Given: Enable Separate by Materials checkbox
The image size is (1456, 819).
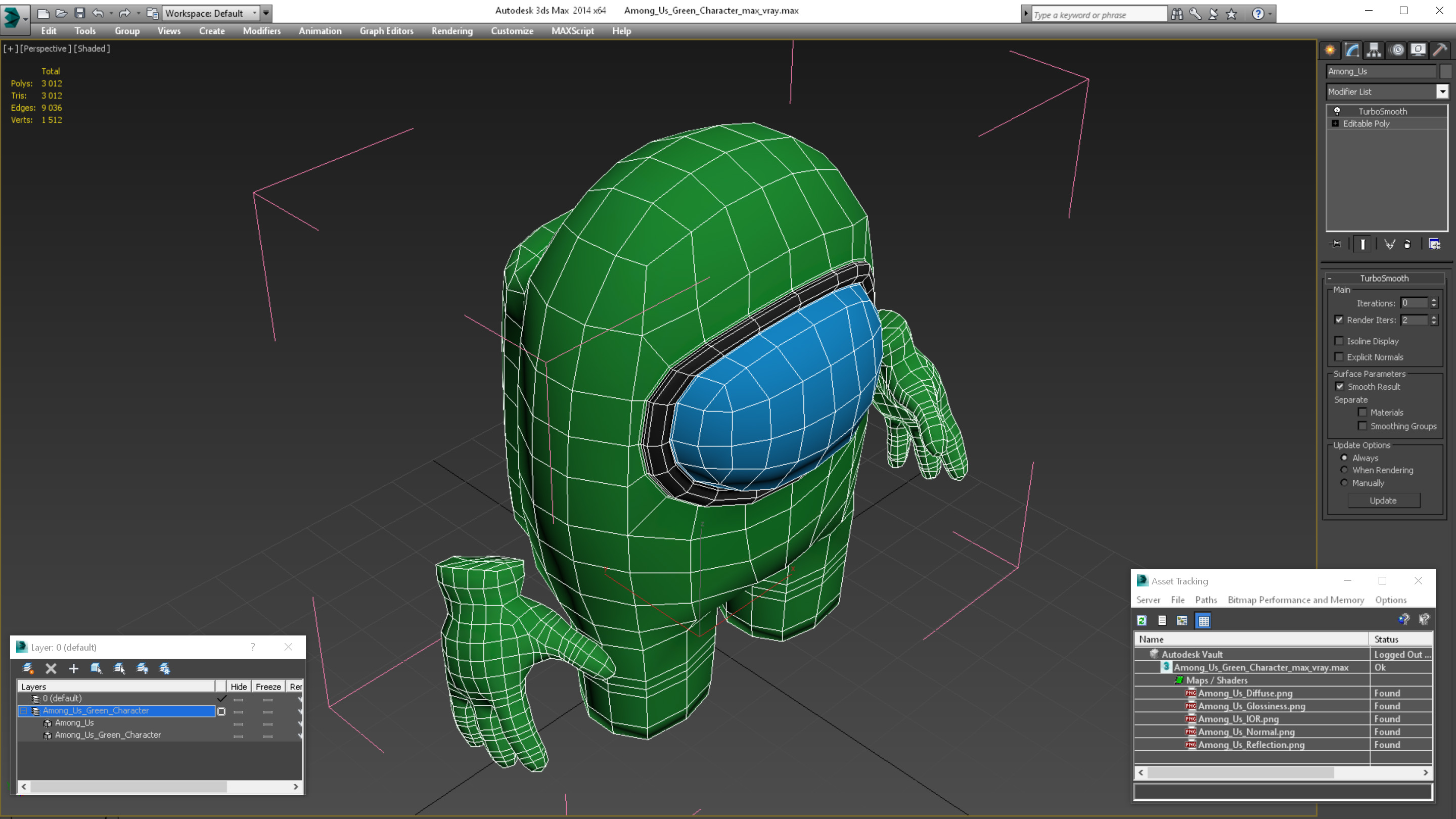Looking at the screenshot, I should pyautogui.click(x=1362, y=412).
